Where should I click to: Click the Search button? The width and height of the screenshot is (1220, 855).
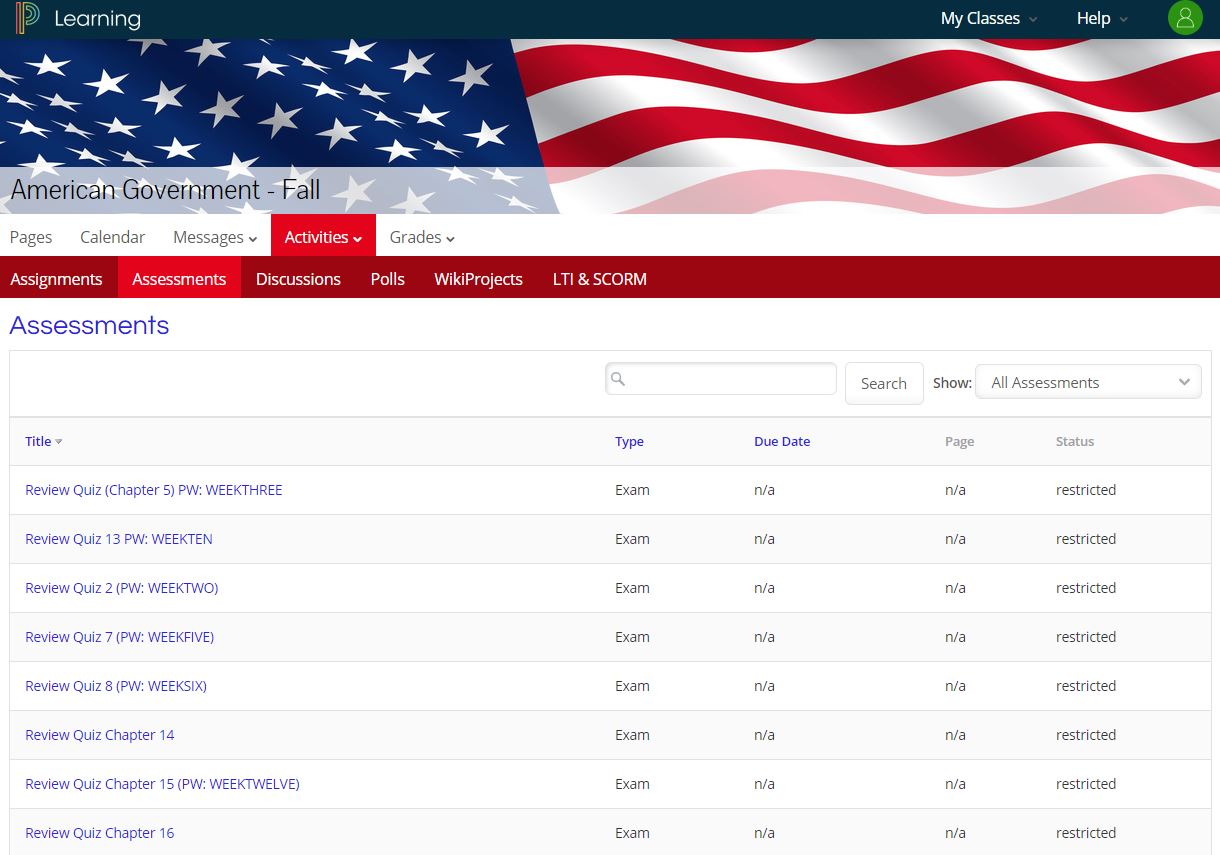click(884, 383)
